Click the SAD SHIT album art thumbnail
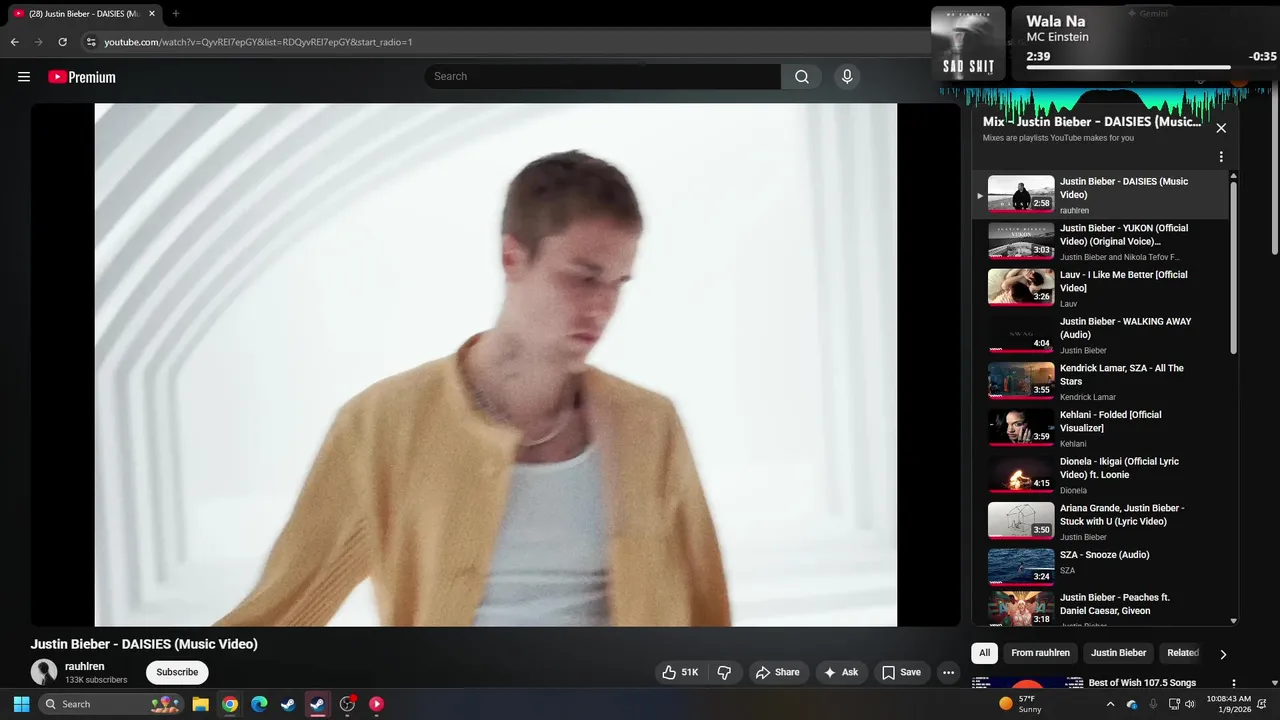1280x720 pixels. click(x=968, y=43)
